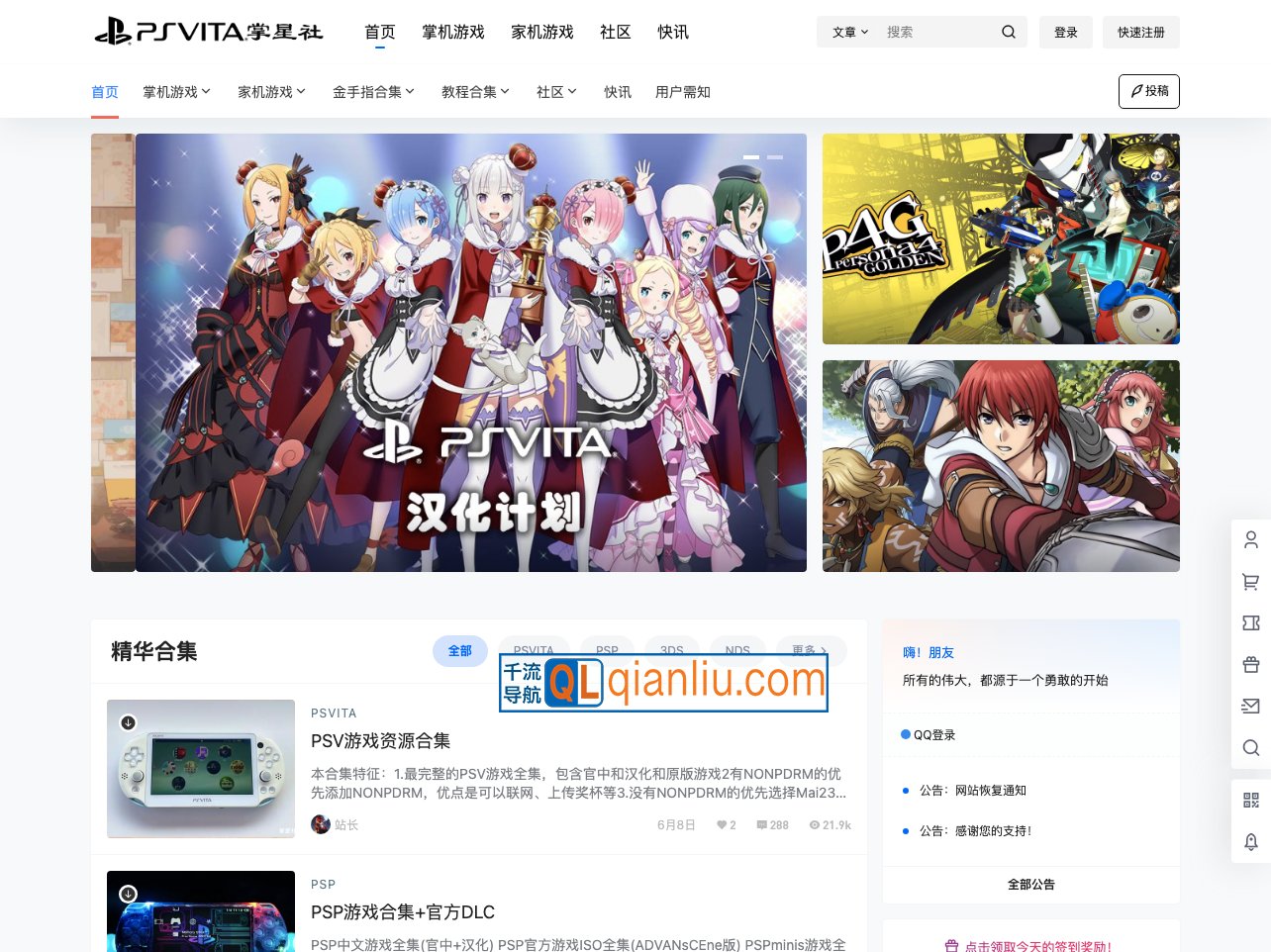This screenshot has height=952, width=1271.
Task: Open the 快讯 tab in navigation
Action: coord(673,32)
